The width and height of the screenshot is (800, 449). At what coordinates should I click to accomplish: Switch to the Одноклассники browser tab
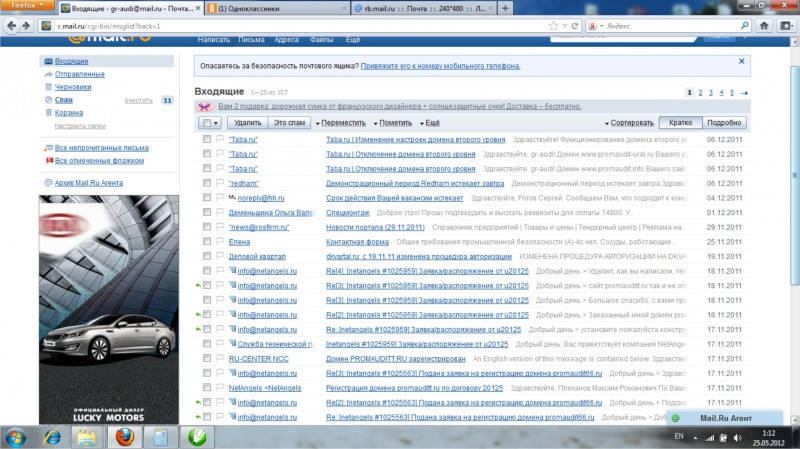click(x=277, y=9)
